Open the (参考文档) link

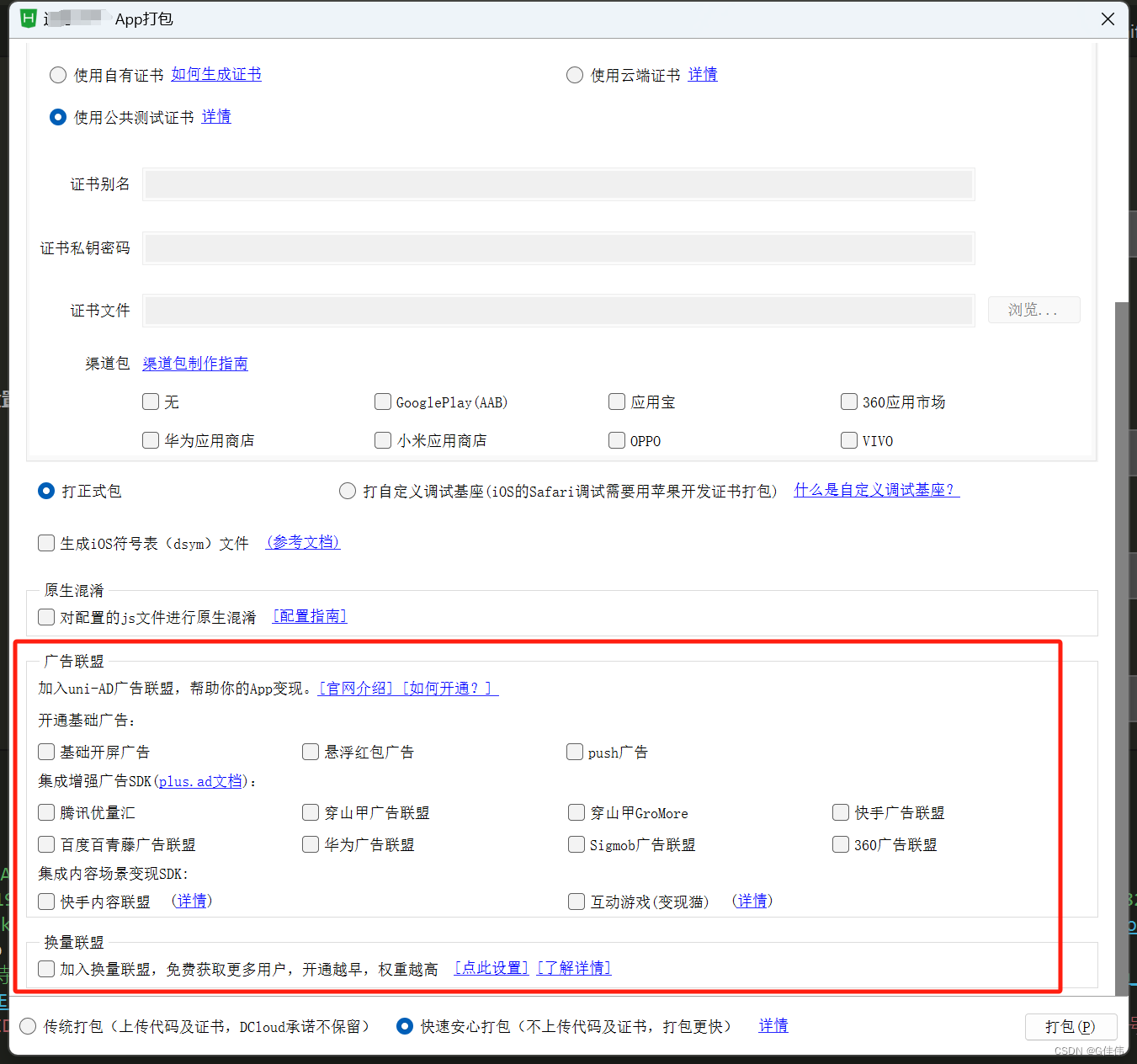303,542
